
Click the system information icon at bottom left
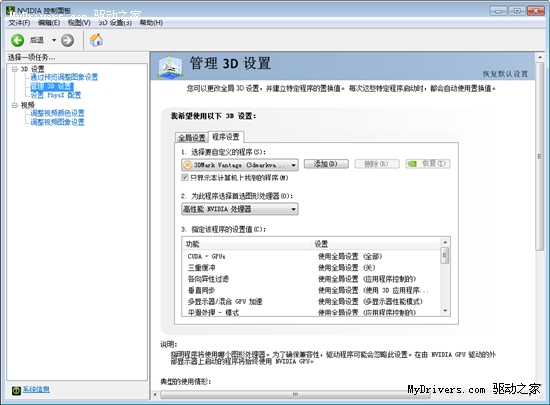16,390
